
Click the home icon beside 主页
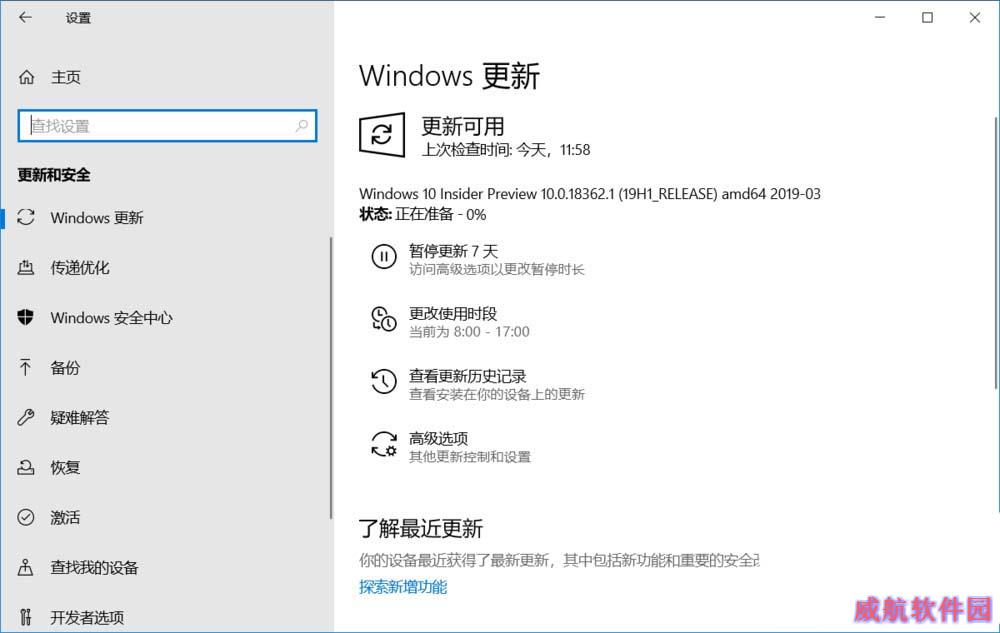(26, 77)
